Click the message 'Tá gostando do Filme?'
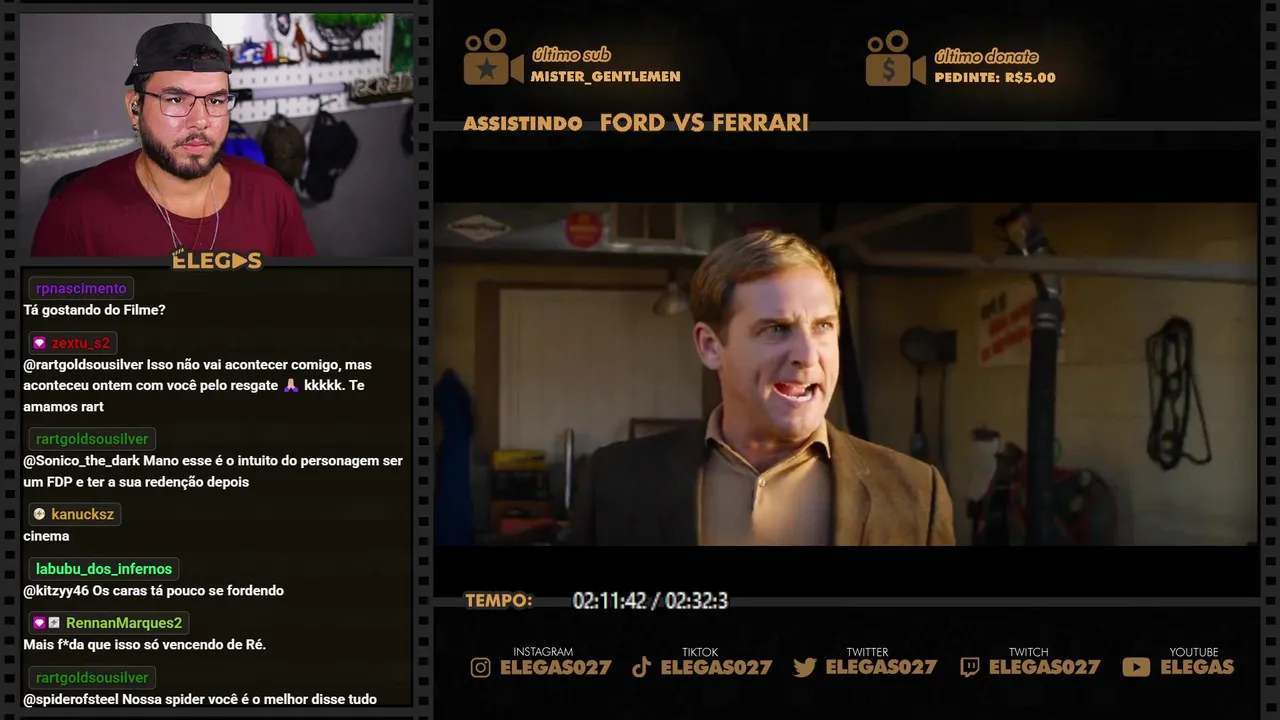The height and width of the screenshot is (720, 1280). tap(94, 310)
